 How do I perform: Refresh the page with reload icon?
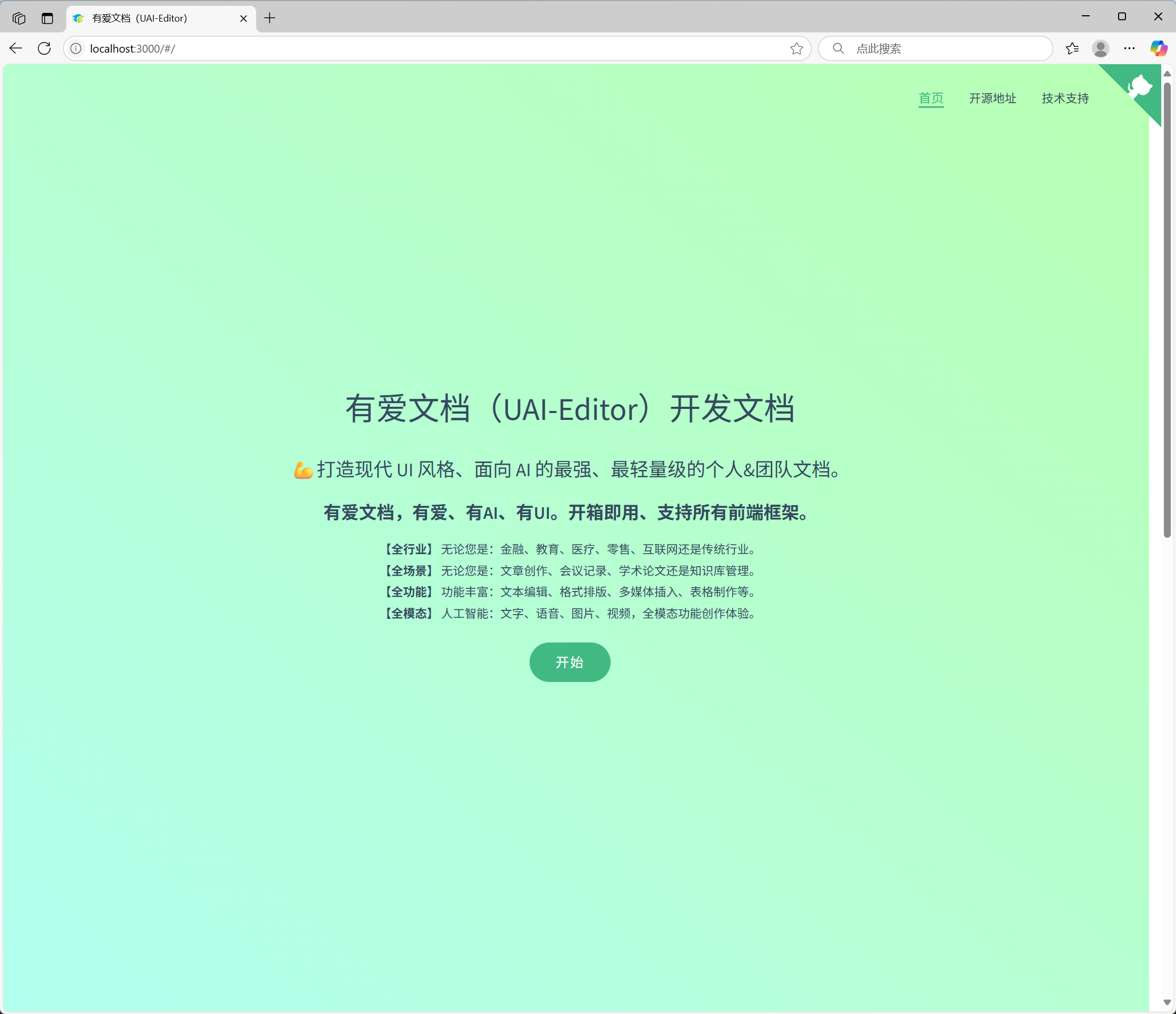coord(44,49)
